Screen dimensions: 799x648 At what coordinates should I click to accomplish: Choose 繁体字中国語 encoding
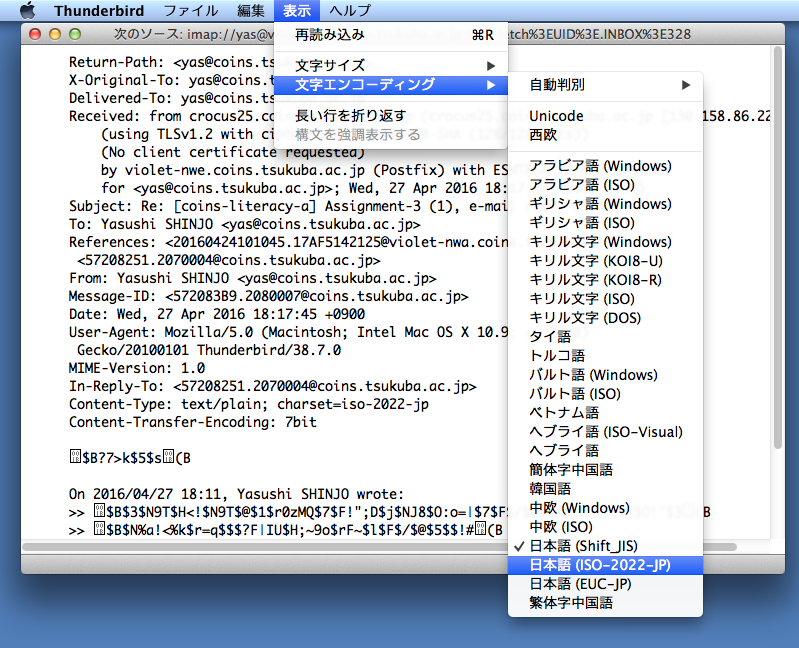[x=605, y=603]
